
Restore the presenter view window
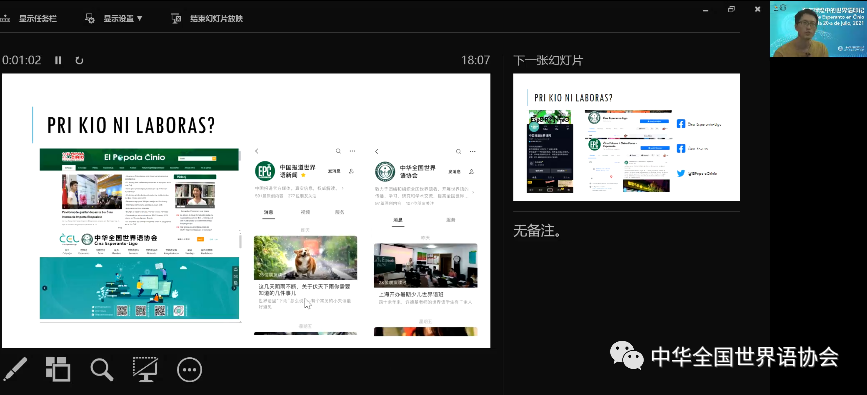[732, 9]
